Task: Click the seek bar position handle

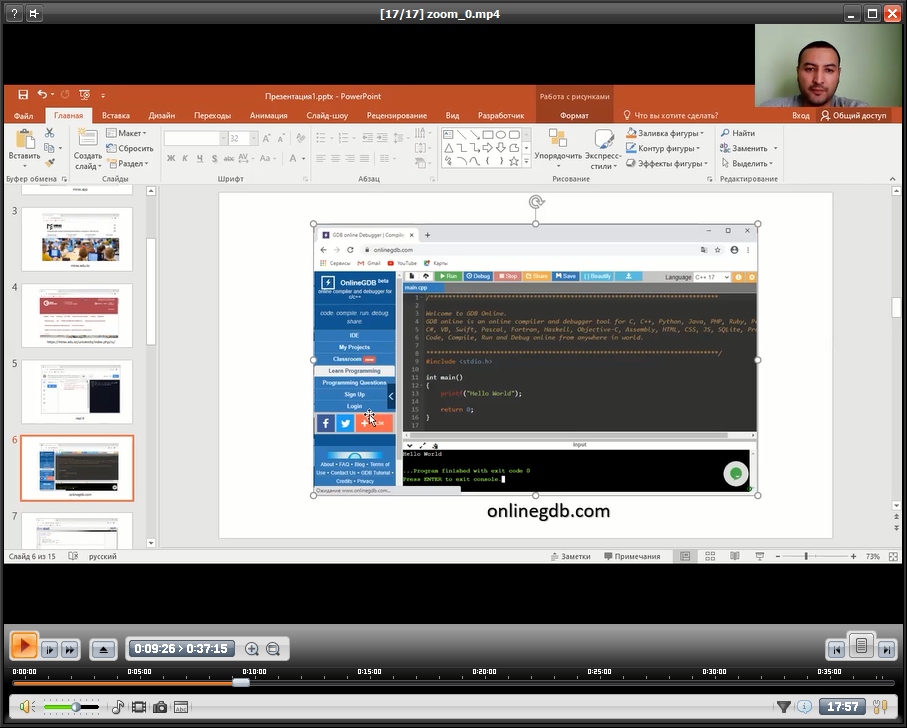Action: [241, 683]
